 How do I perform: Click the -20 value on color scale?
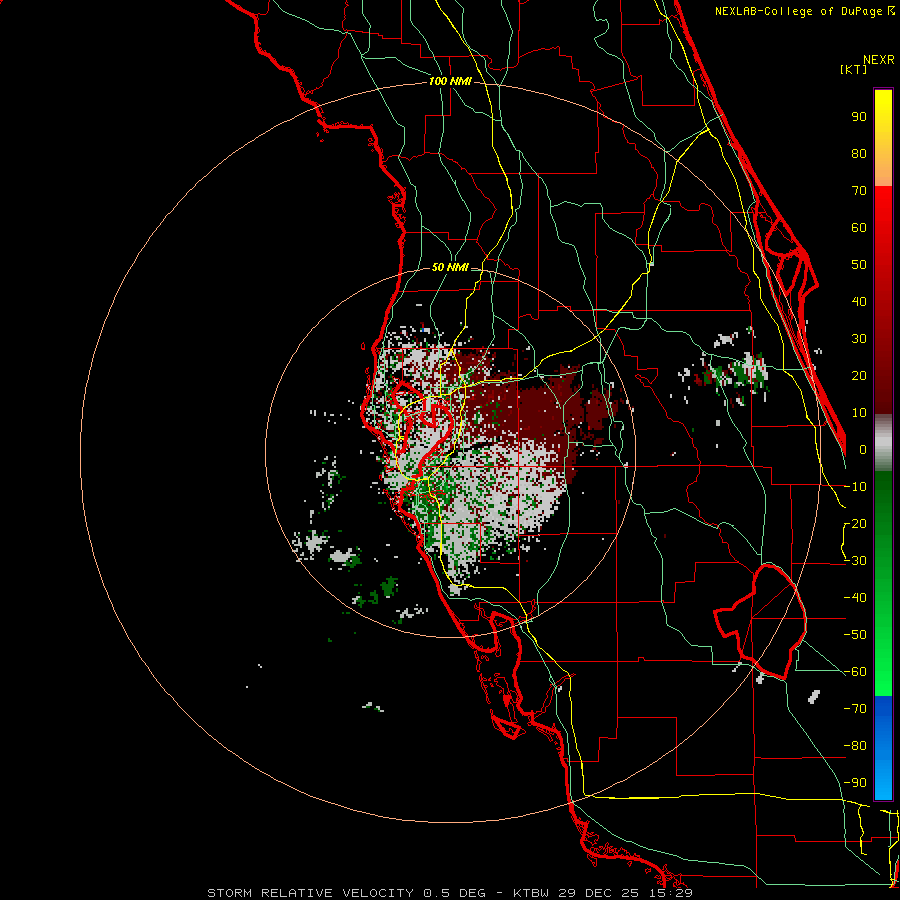pyautogui.click(x=855, y=523)
